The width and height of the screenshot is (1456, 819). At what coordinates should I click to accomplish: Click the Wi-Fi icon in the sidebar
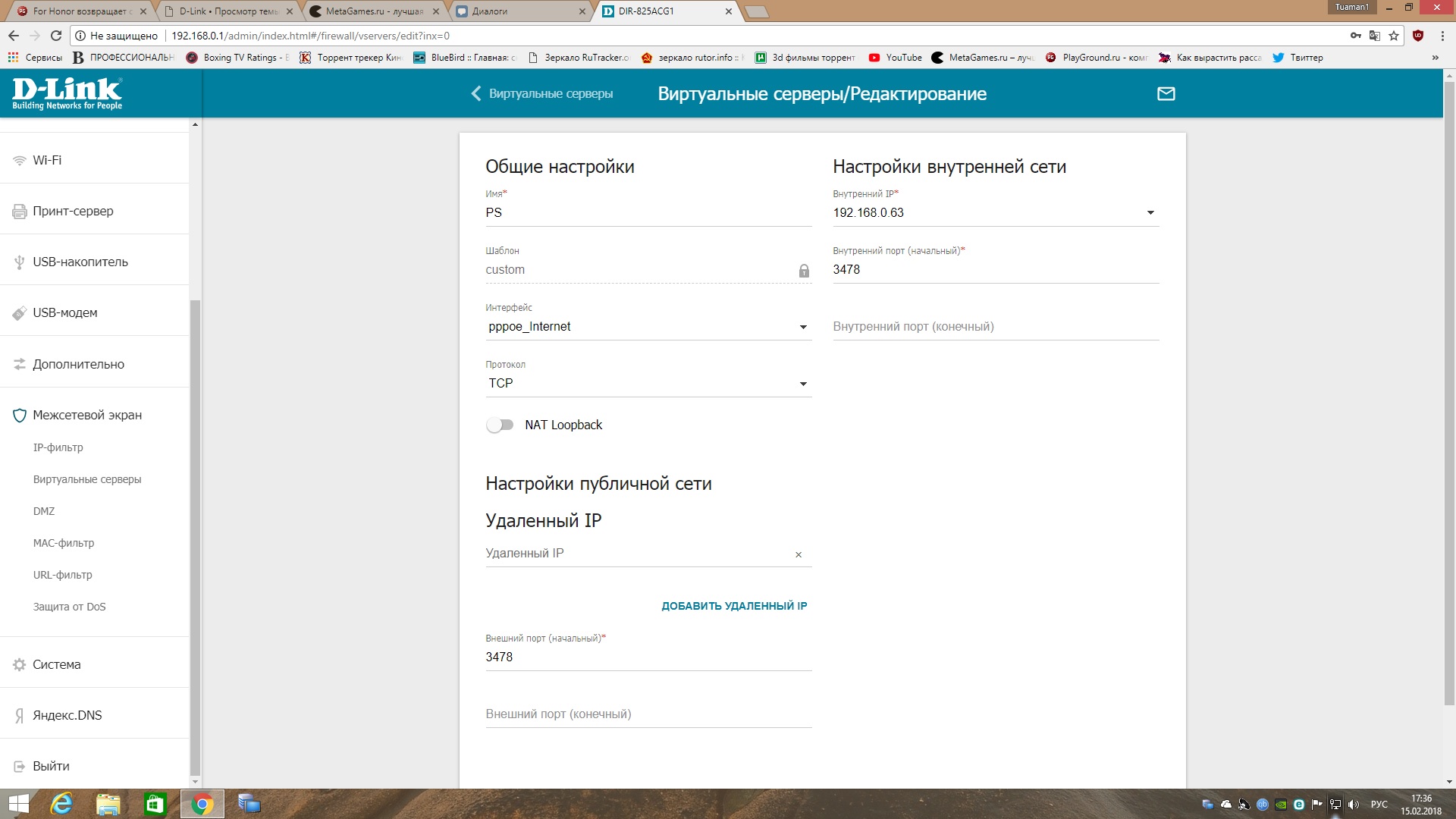click(20, 161)
